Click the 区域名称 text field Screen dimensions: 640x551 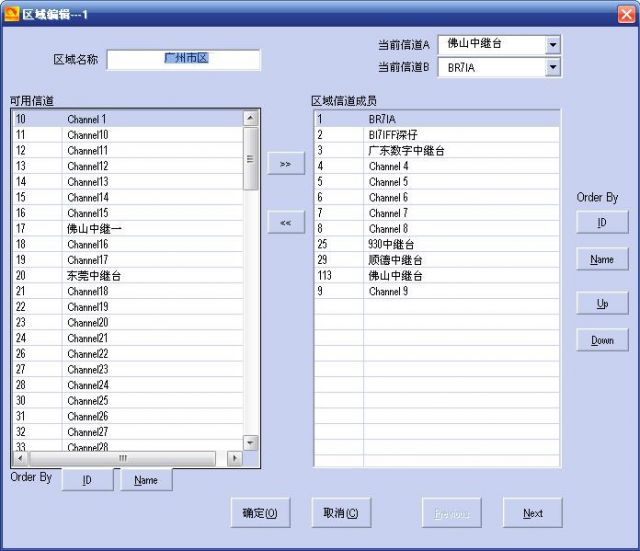pos(183,60)
